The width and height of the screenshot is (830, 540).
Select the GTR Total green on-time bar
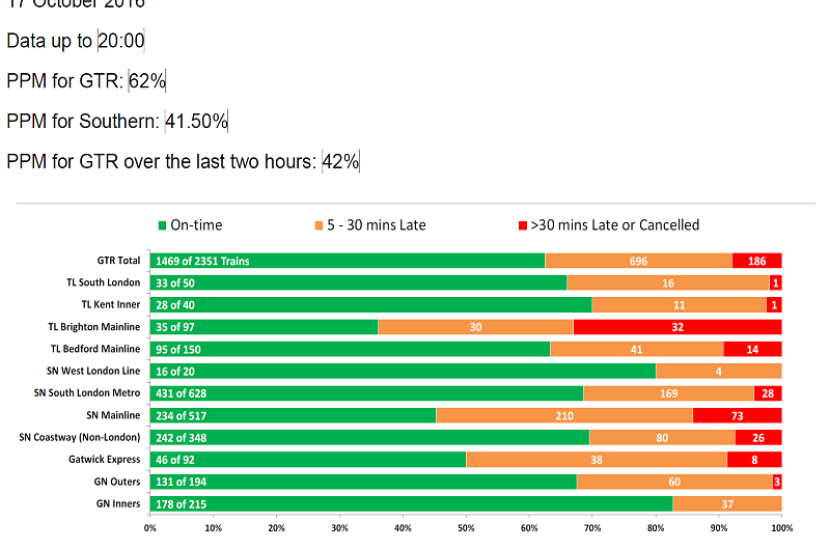pos(347,261)
